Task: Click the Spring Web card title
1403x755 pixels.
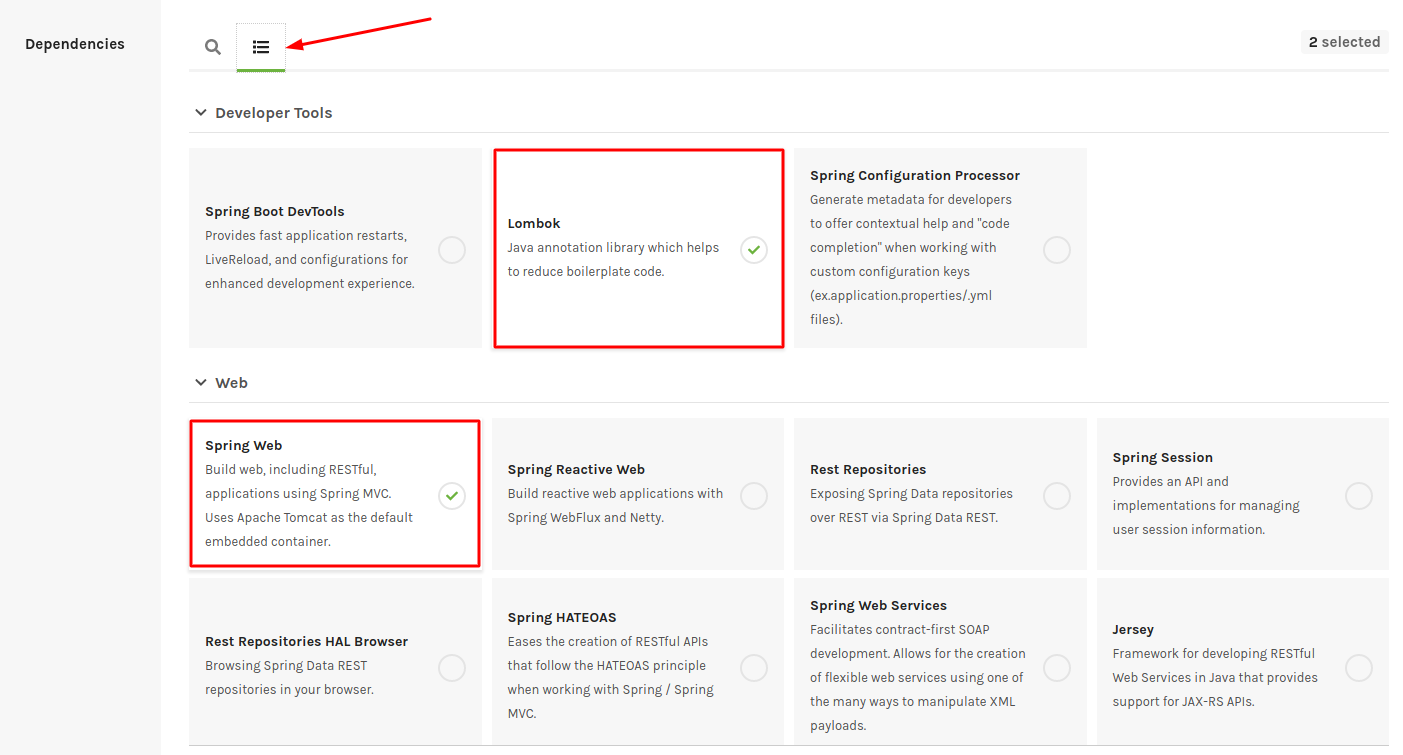Action: click(244, 446)
